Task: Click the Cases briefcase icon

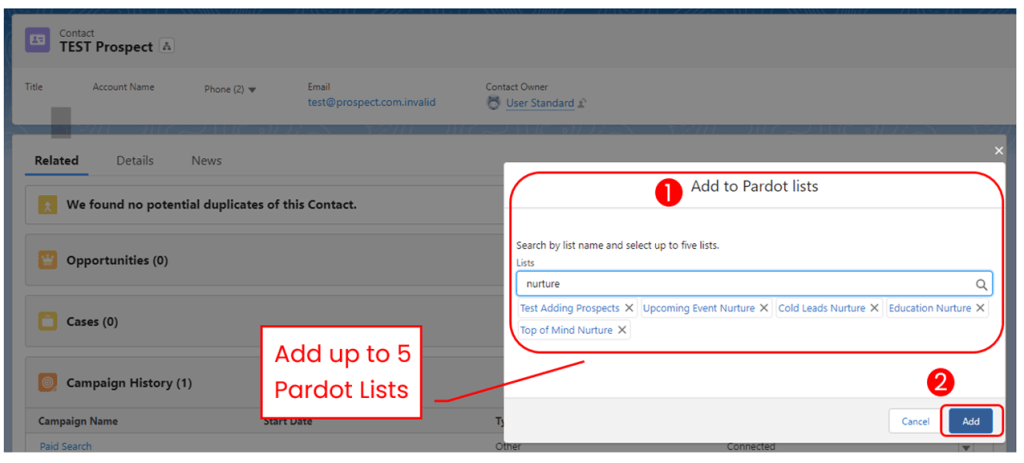Action: click(48, 321)
